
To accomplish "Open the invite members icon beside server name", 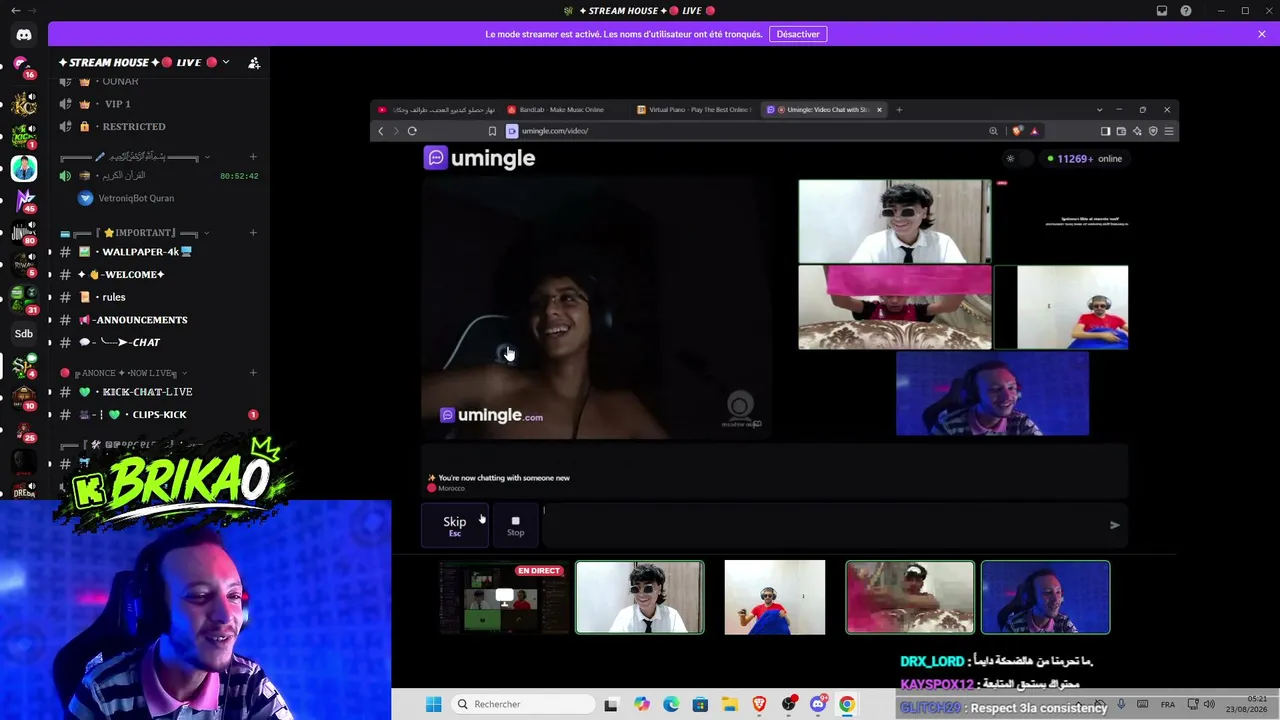I will [x=254, y=63].
